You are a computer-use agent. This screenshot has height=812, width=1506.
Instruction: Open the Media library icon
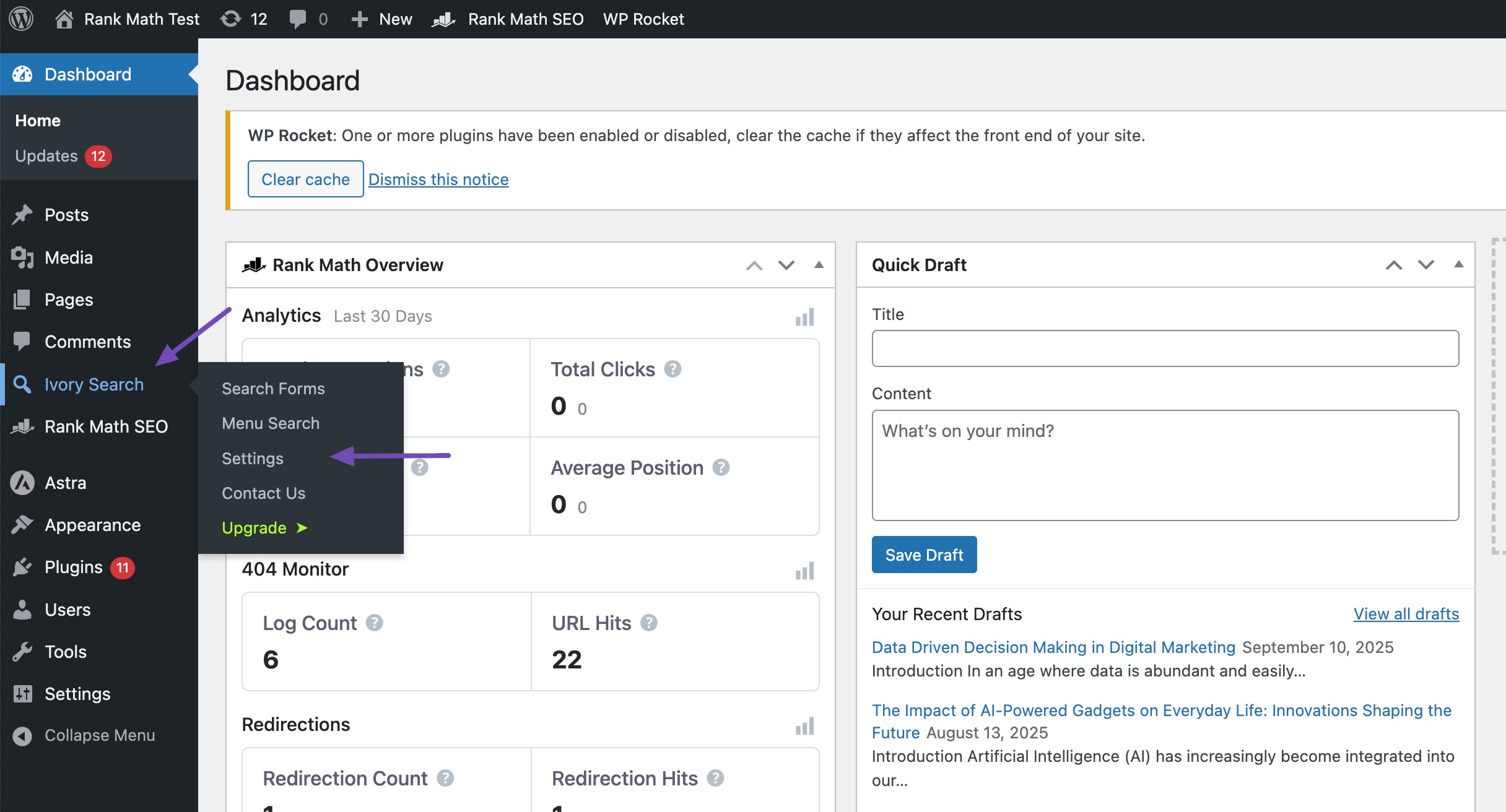22,257
